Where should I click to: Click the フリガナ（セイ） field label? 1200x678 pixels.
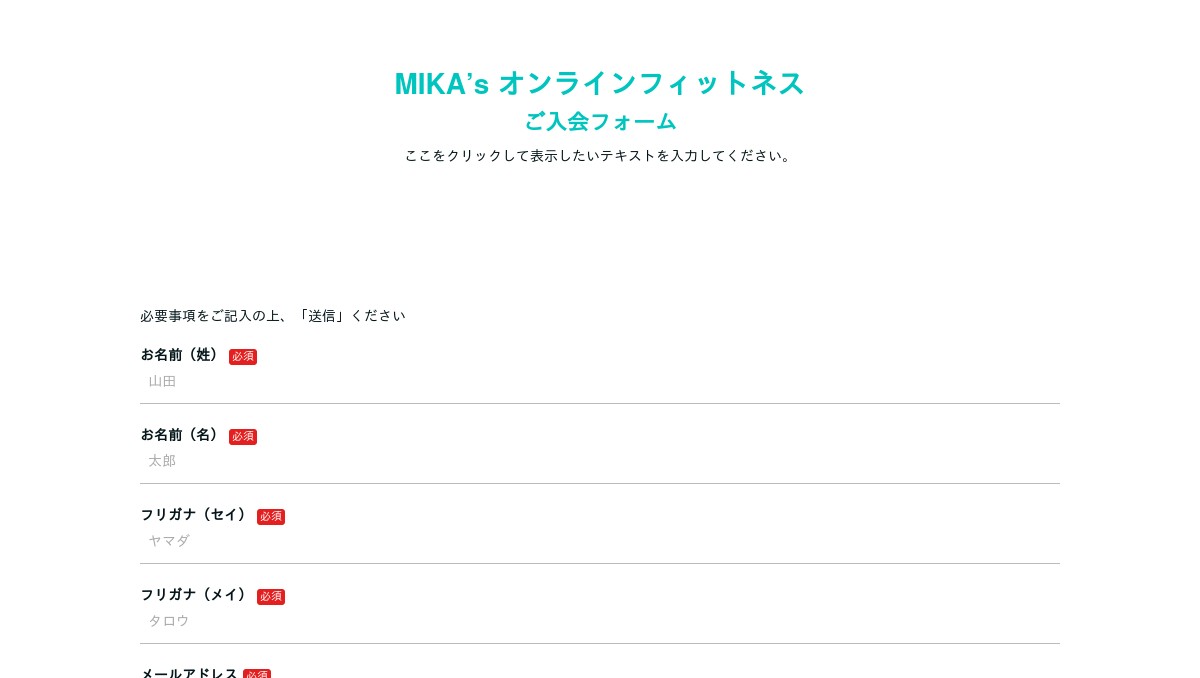click(x=195, y=515)
